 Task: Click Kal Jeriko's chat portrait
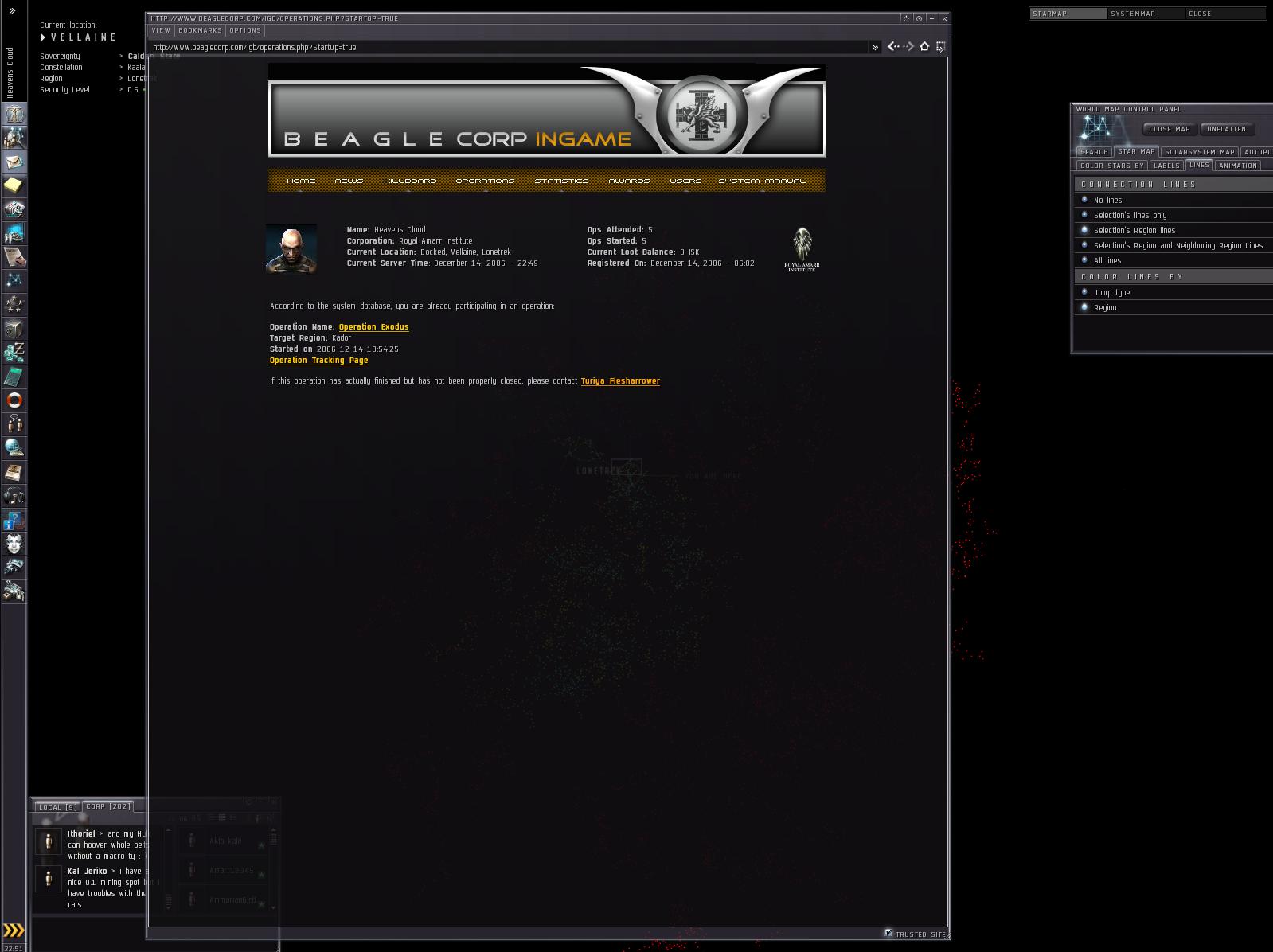(49, 879)
